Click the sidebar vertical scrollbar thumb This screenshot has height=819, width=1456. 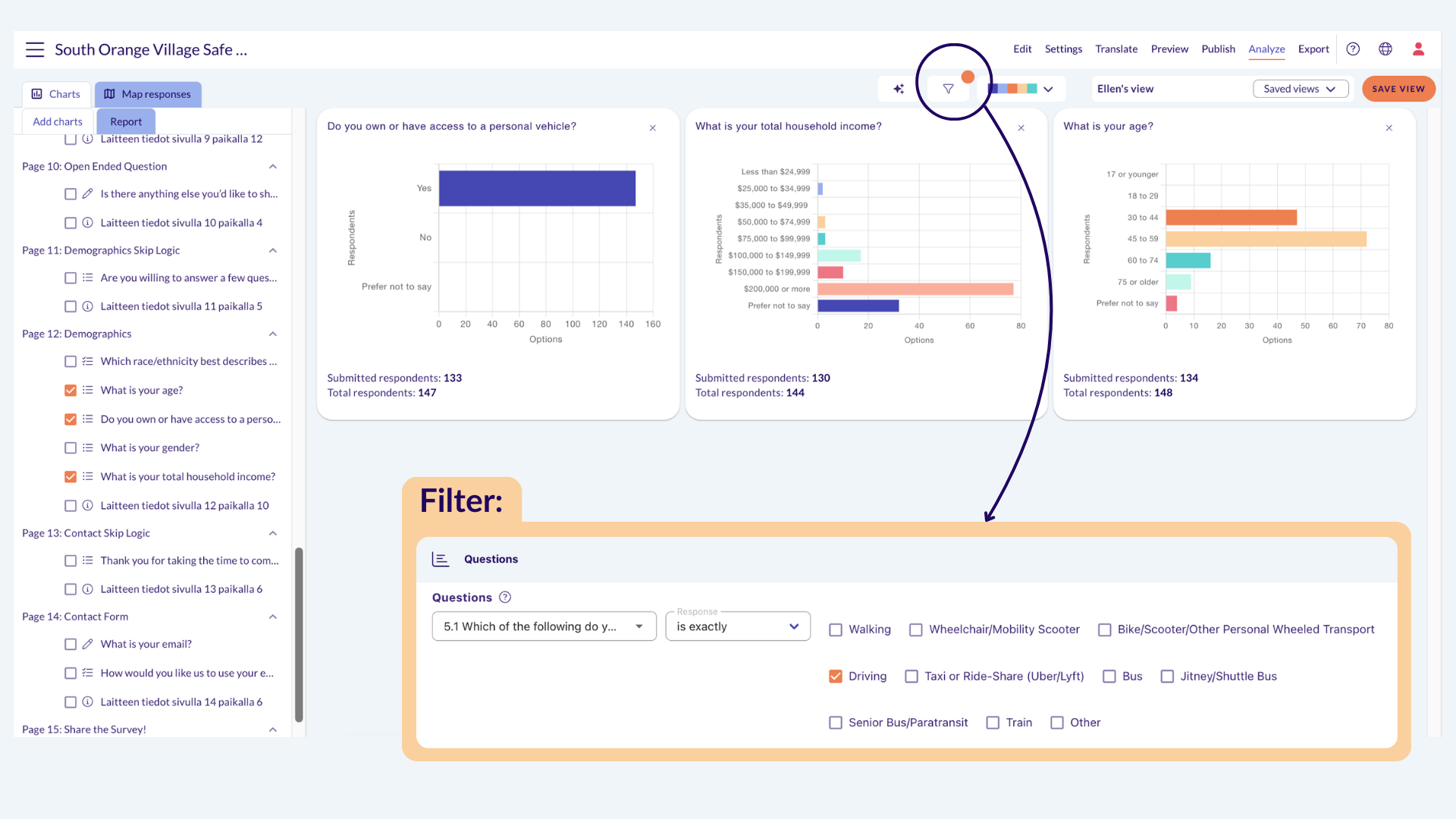click(299, 634)
